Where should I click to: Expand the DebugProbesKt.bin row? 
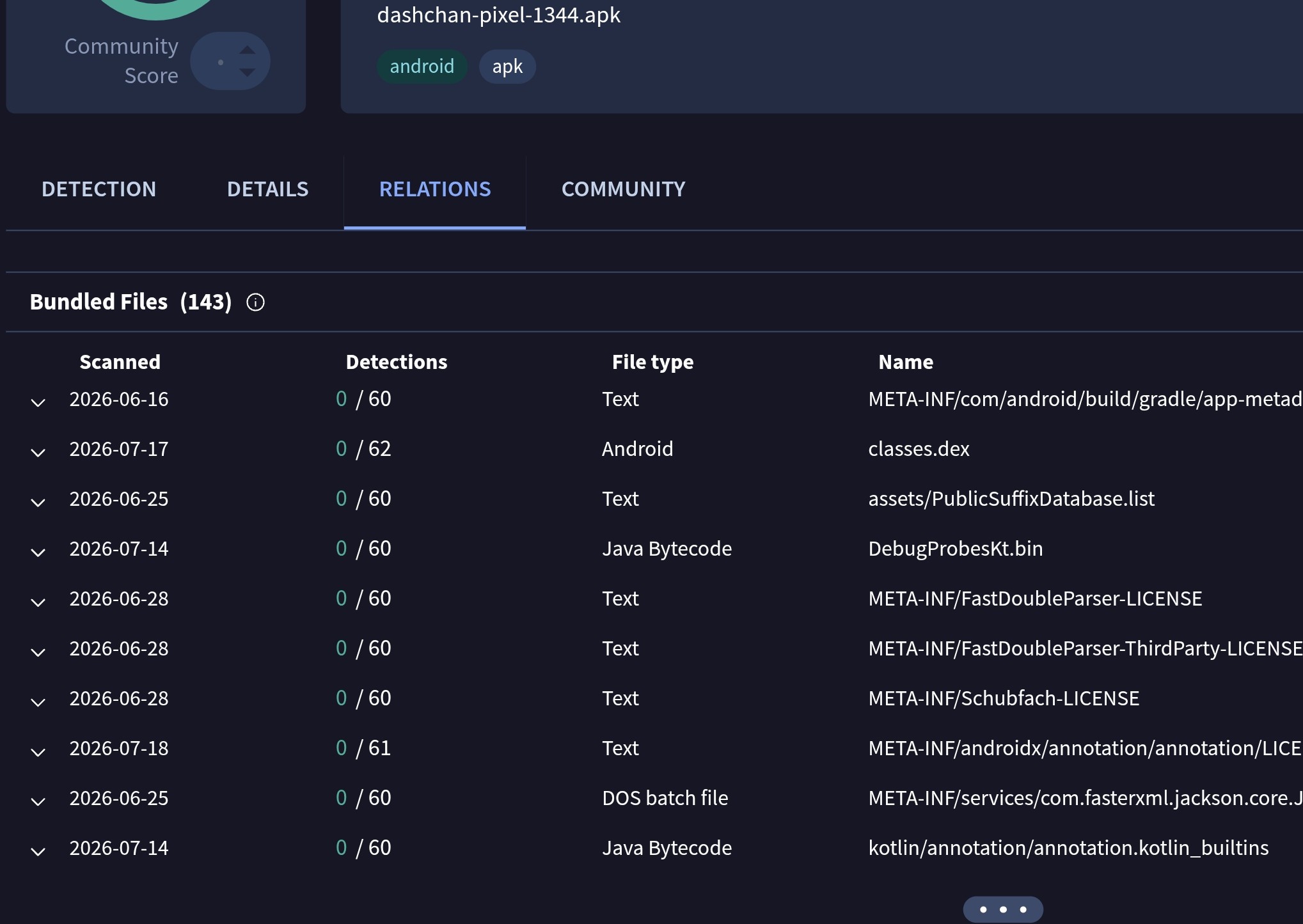point(38,552)
